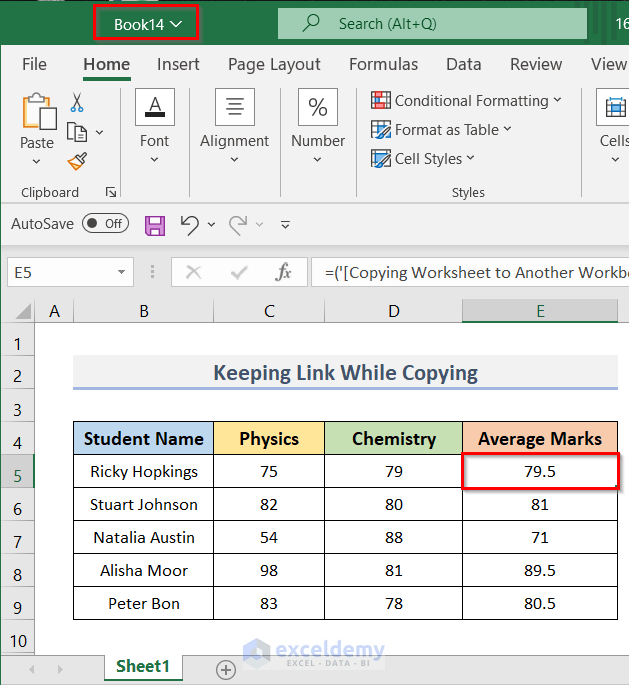Image resolution: width=629 pixels, height=685 pixels.
Task: Click the Insert Function fx icon
Action: click(x=284, y=272)
